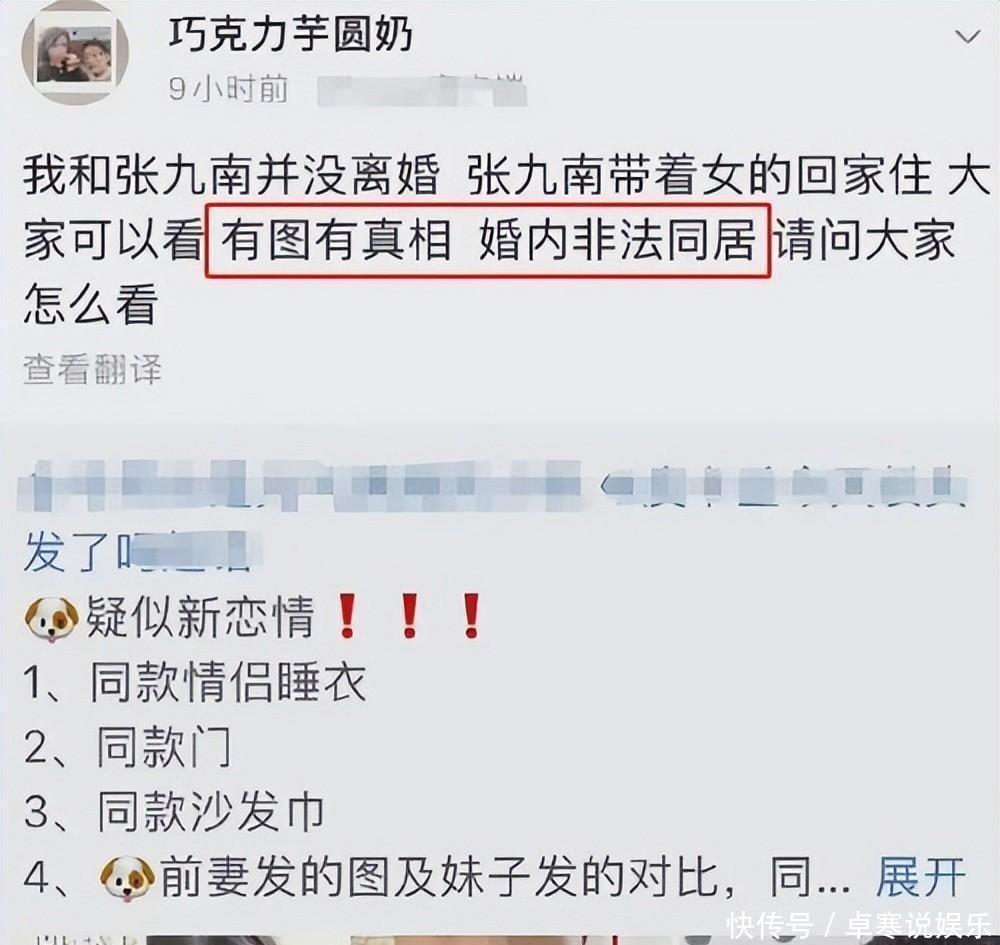Screen dimensions: 1000x945
Task: Tap 查看翻译 to translate the post
Action: (x=93, y=369)
